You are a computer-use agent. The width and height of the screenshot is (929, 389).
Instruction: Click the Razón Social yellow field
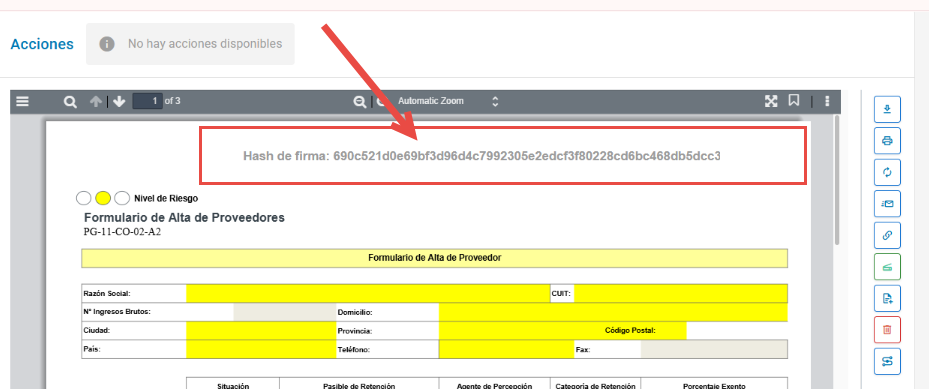coord(368,294)
